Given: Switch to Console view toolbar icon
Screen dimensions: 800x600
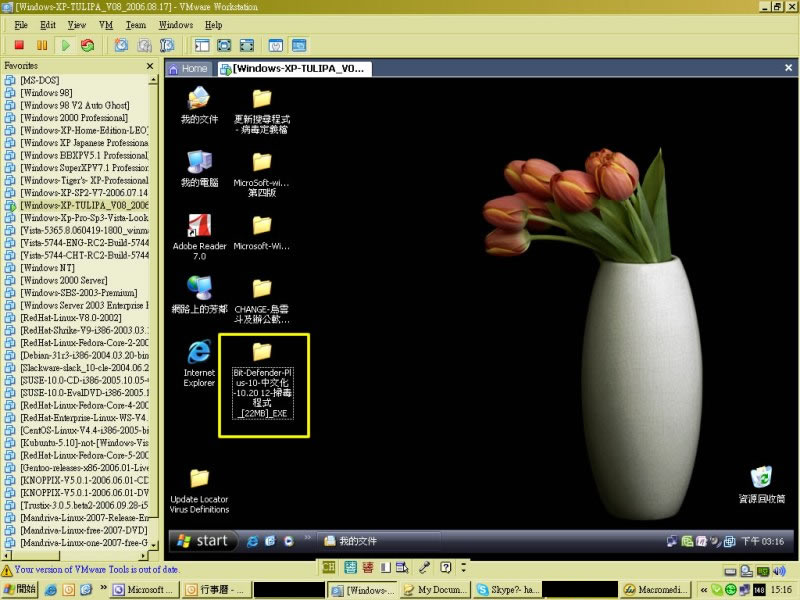Looking at the screenshot, I should pos(299,45).
